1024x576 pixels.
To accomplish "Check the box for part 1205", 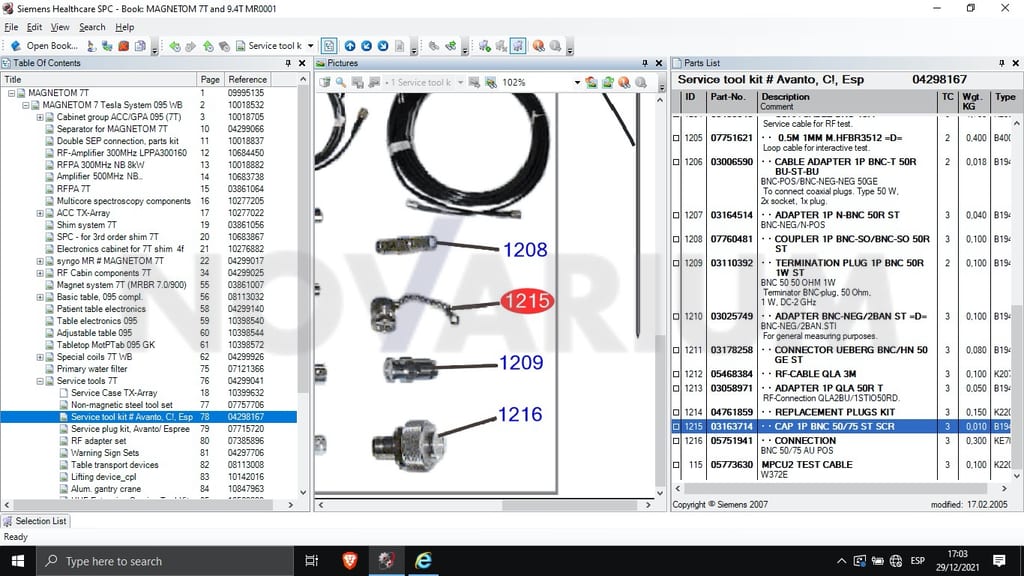I will [x=676, y=138].
